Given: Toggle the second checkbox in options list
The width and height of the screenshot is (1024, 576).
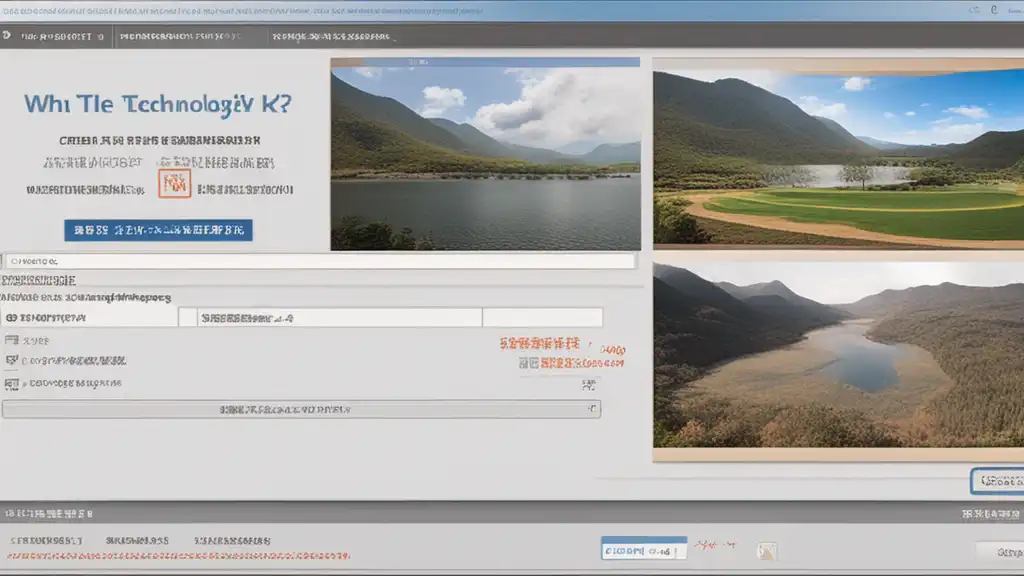Looking at the screenshot, I should click(x=11, y=360).
